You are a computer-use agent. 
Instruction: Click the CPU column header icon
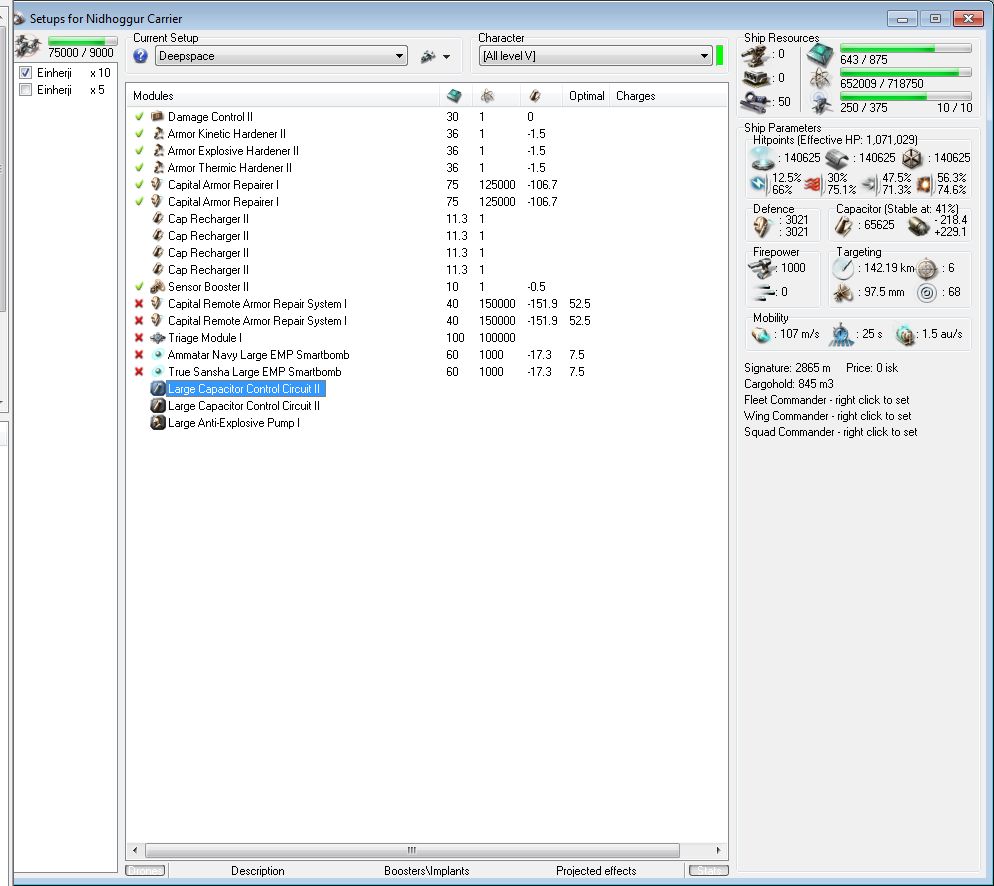pos(453,96)
